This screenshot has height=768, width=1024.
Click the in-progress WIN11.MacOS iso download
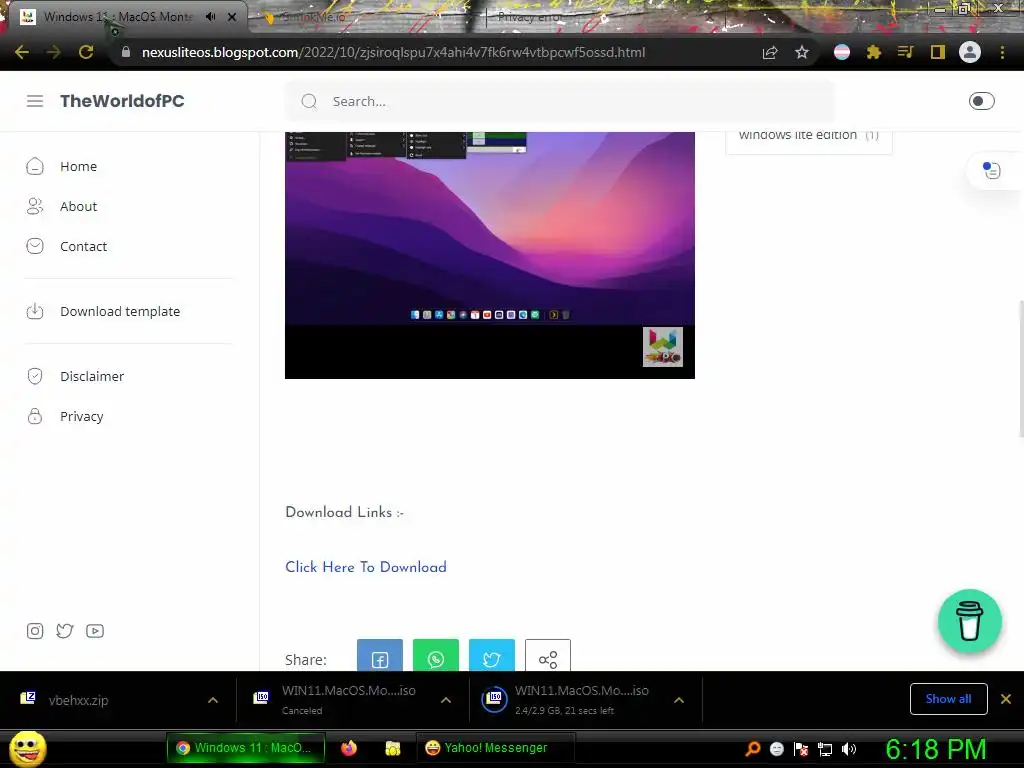(x=568, y=700)
